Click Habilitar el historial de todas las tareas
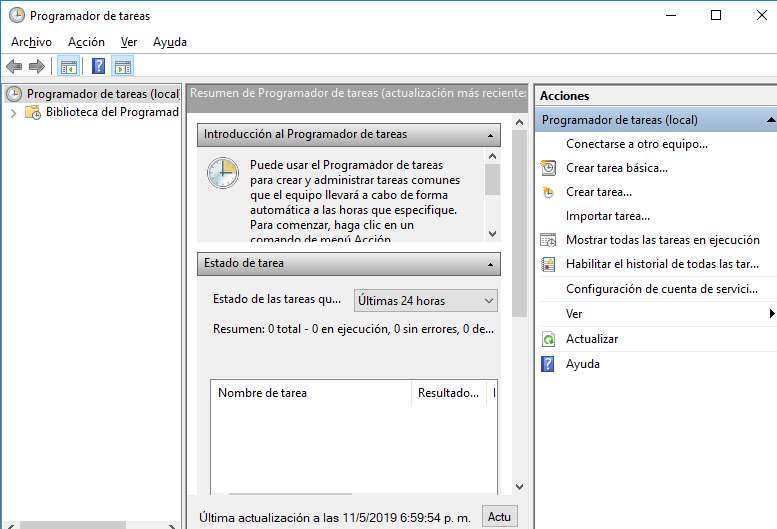Screen dimensions: 777x529 (662, 264)
